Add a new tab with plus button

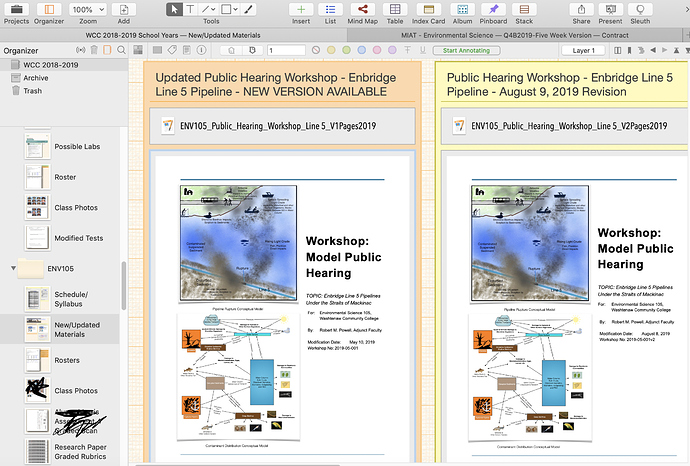686,35
